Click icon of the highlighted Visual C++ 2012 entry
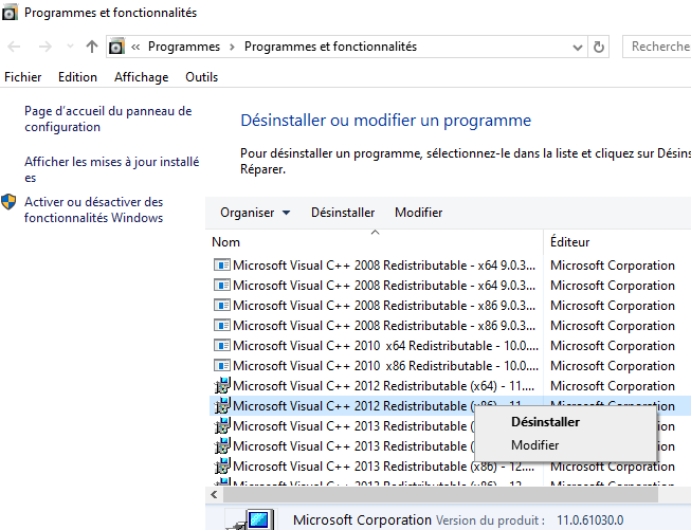 point(222,406)
